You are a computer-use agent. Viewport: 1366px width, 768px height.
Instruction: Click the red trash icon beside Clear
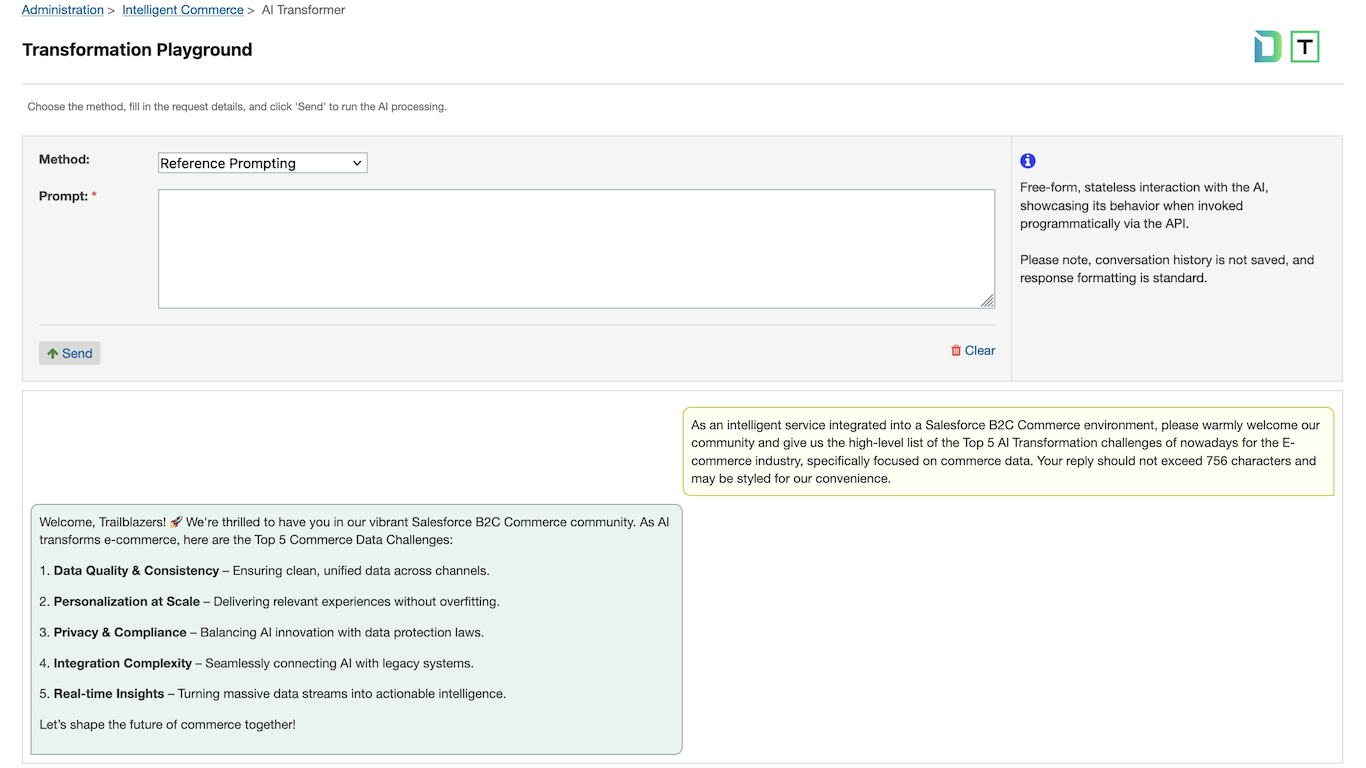click(x=956, y=350)
